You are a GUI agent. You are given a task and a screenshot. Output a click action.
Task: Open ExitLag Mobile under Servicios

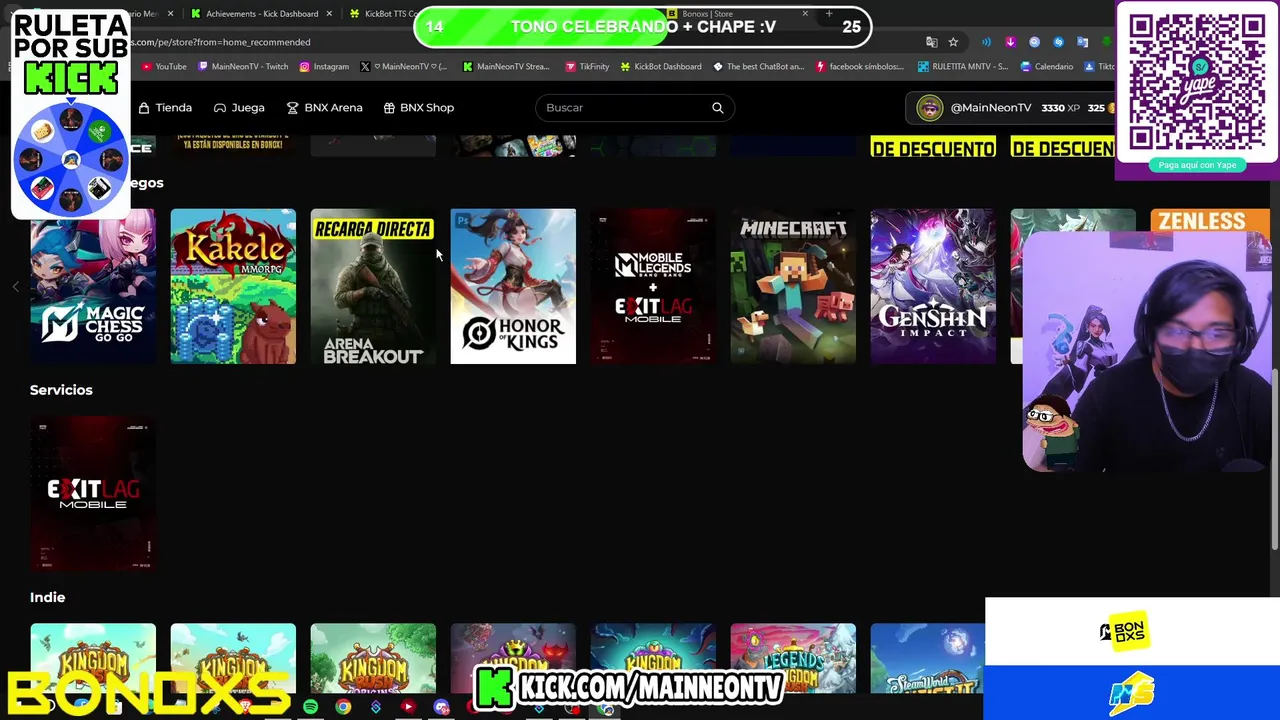93,494
